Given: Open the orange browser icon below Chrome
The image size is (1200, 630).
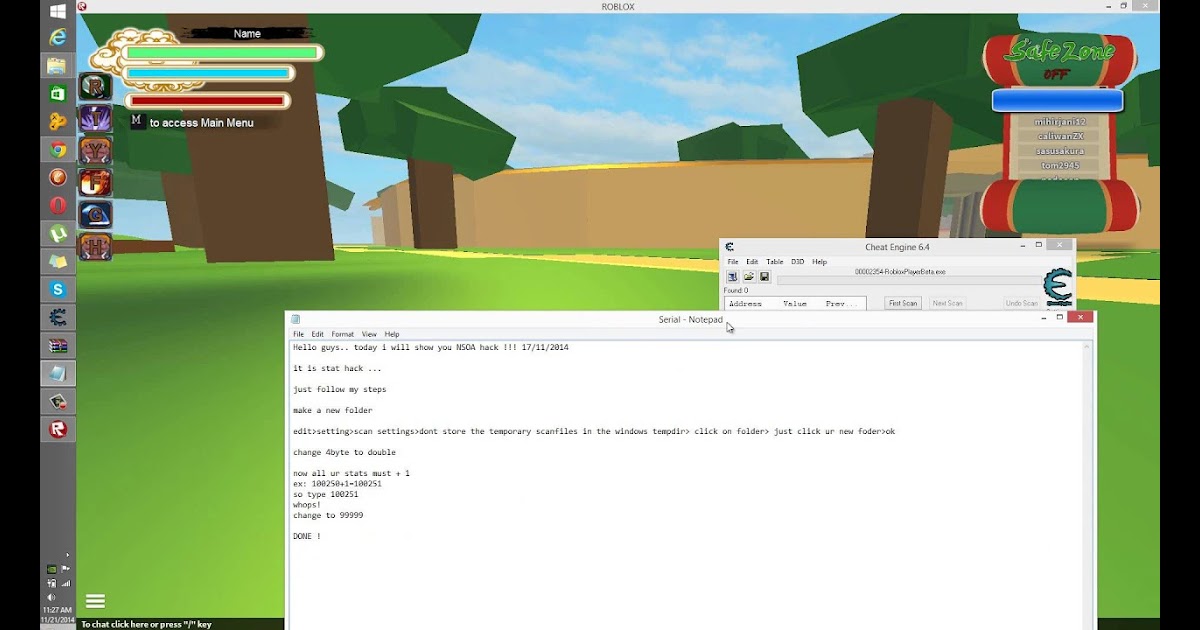Looking at the screenshot, I should click(58, 177).
